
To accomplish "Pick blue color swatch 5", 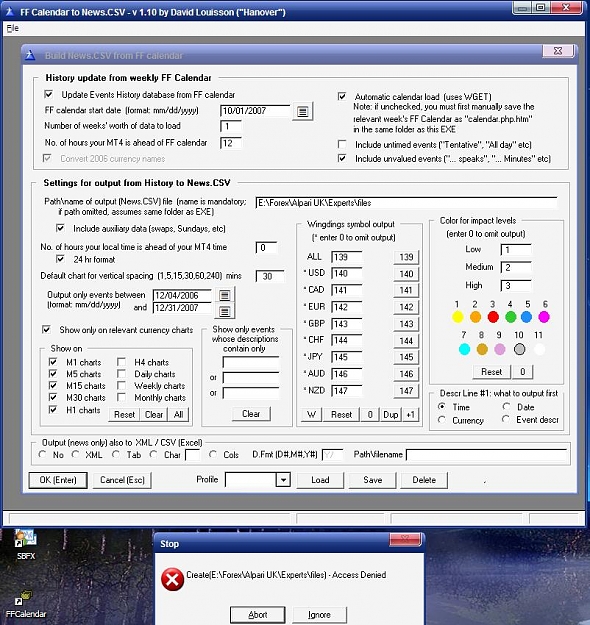I will [x=527, y=317].
